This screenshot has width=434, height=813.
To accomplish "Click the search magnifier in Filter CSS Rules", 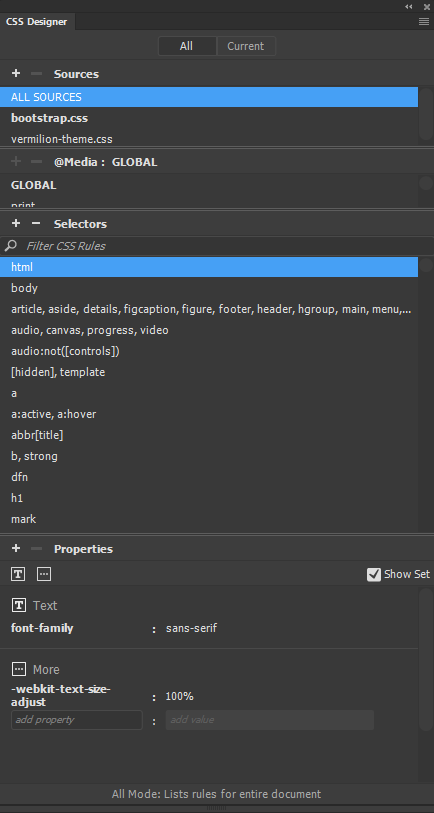I will [10, 246].
